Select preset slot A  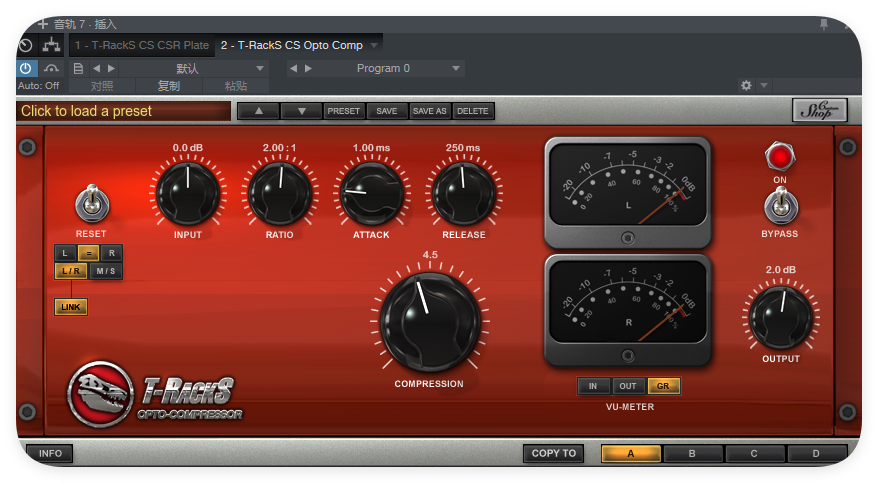(x=631, y=453)
